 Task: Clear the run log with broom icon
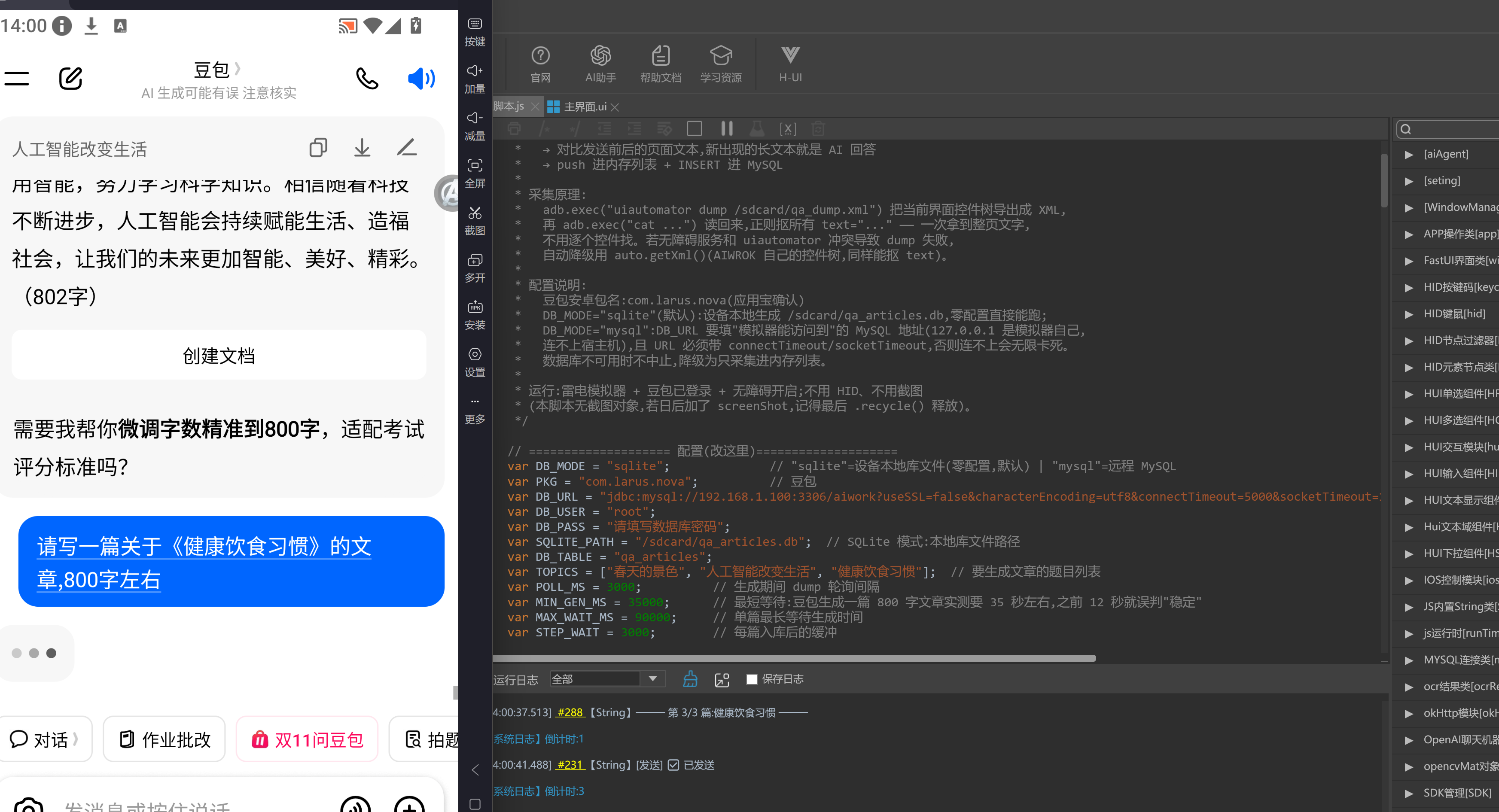pos(690,679)
